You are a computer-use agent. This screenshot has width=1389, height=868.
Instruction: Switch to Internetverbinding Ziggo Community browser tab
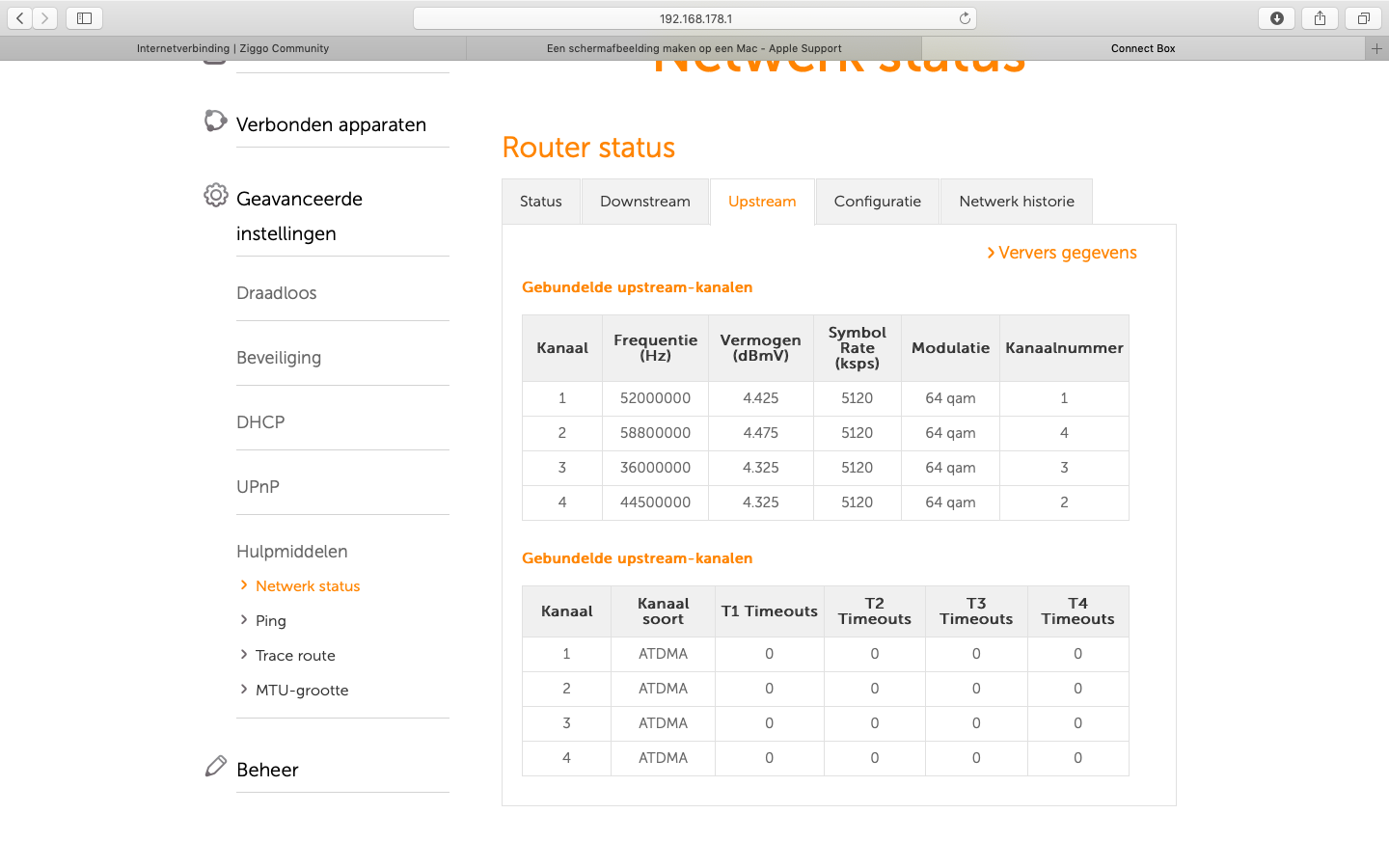point(232,48)
